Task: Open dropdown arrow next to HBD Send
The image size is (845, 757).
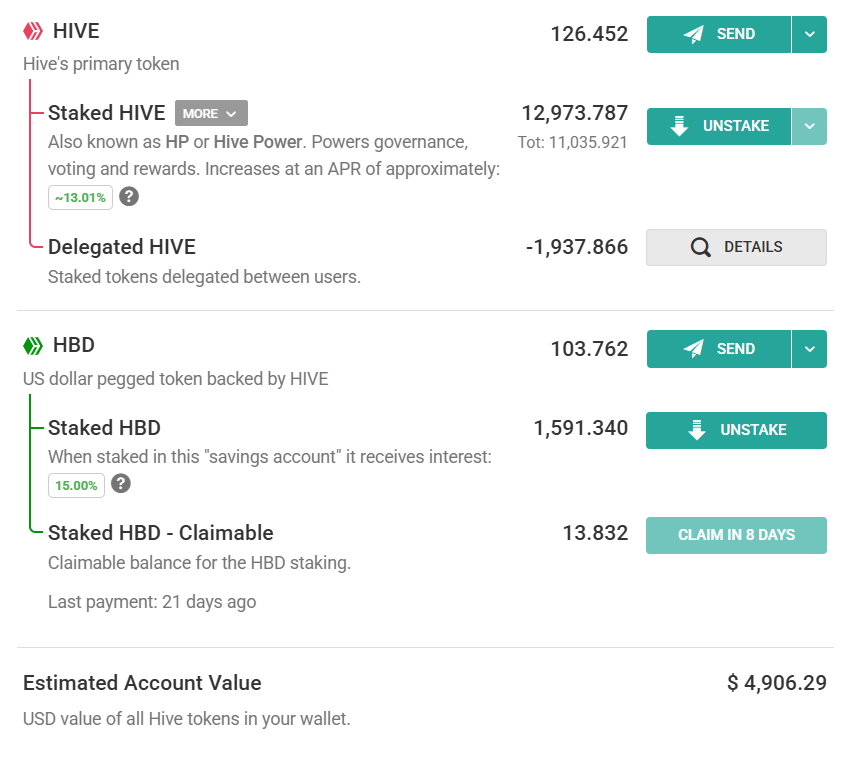Action: pos(809,349)
